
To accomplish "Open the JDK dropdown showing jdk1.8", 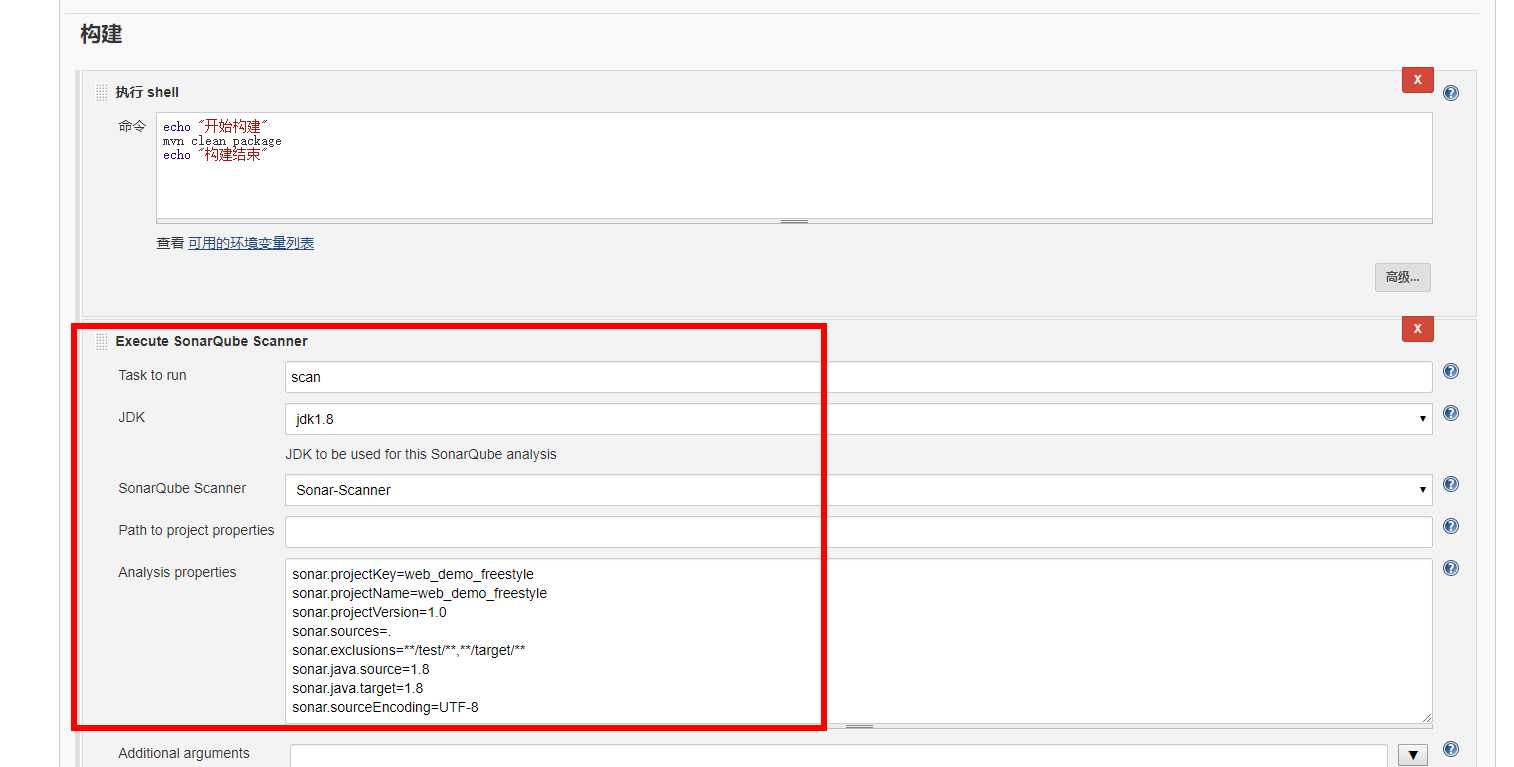I will (x=858, y=419).
